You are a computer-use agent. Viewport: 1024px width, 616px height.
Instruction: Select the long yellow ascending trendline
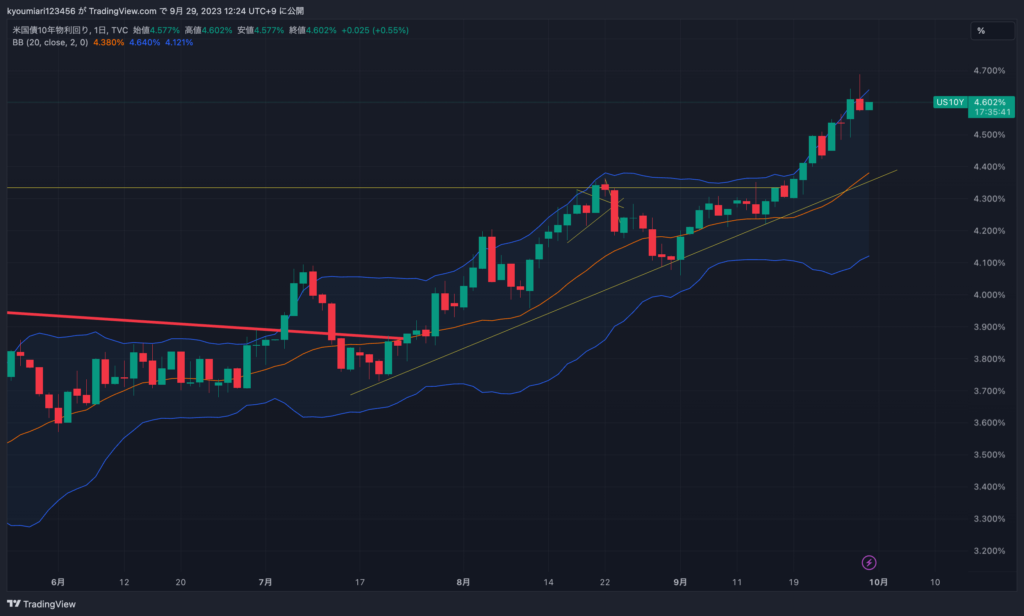click(x=624, y=282)
